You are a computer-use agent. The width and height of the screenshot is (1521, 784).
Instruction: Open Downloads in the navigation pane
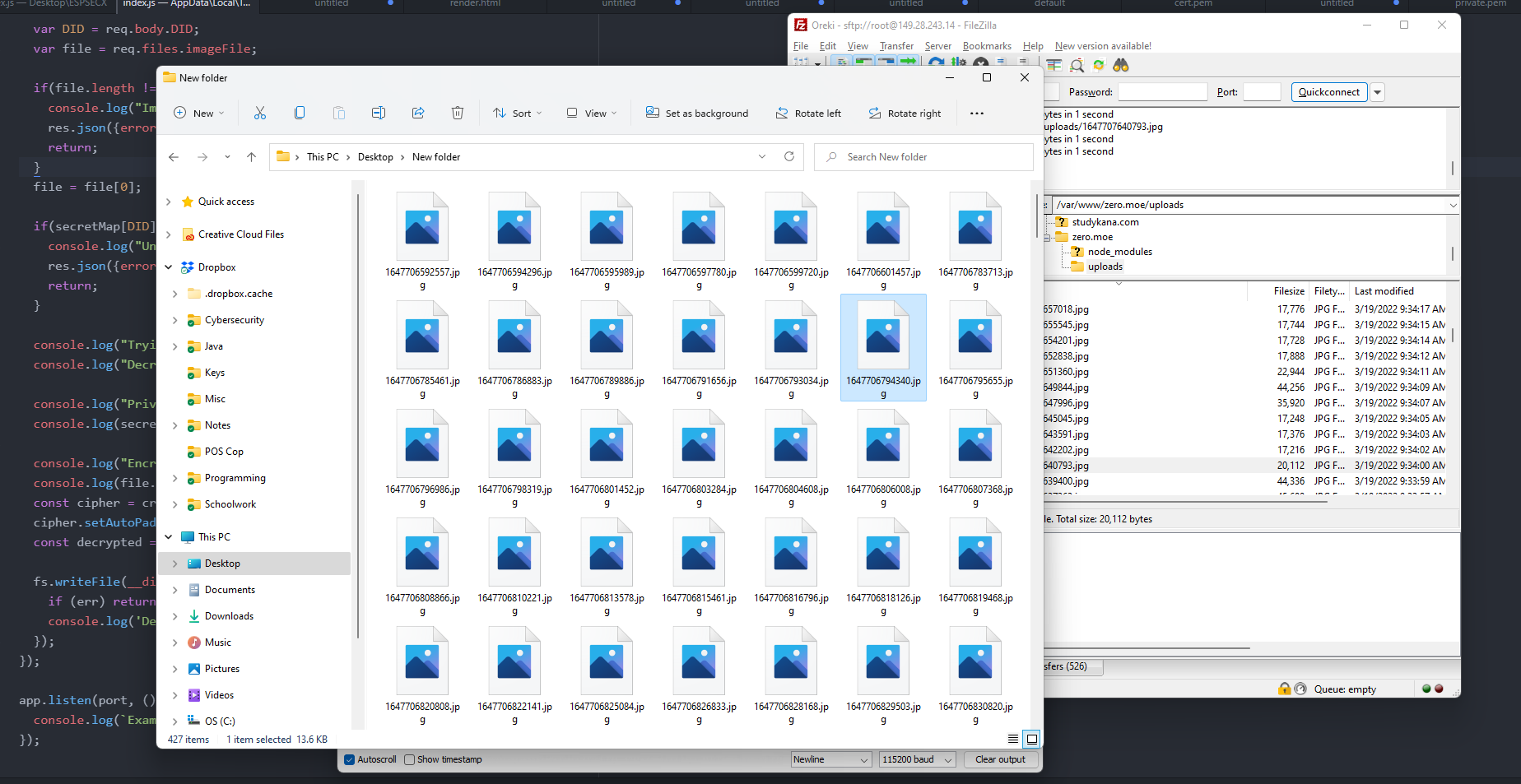pyautogui.click(x=229, y=616)
